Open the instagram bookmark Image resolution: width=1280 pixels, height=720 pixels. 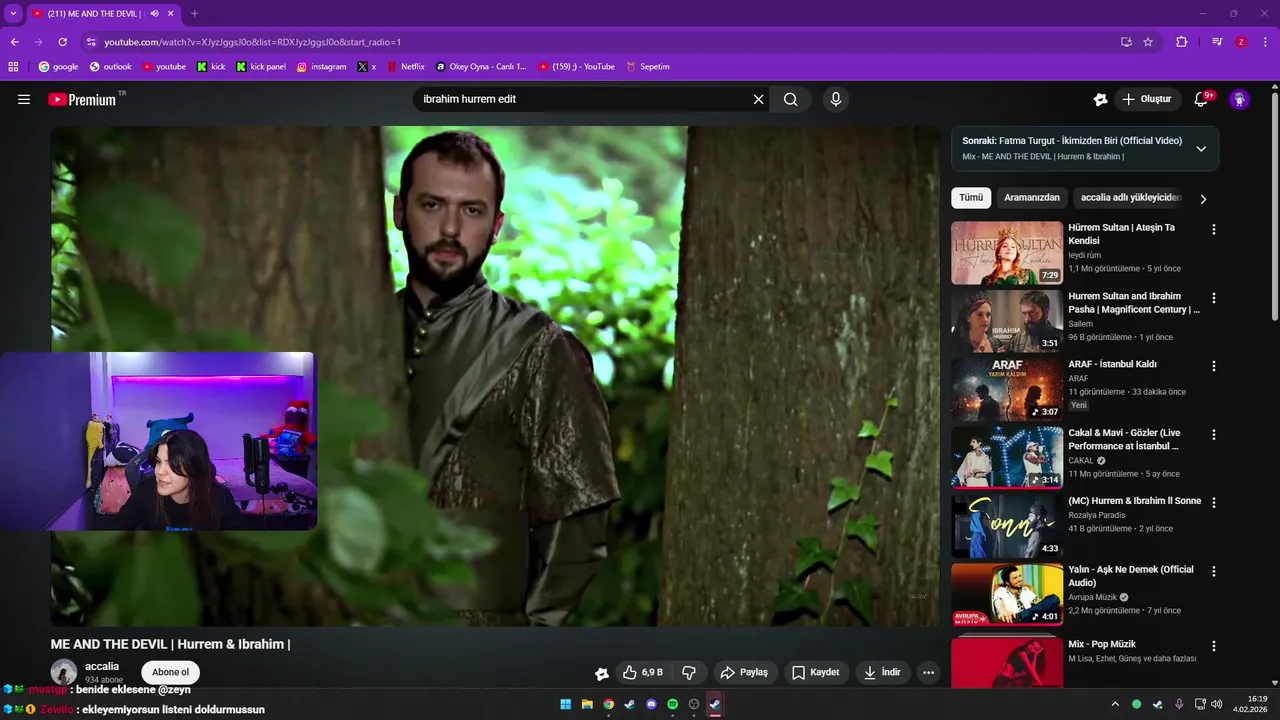coord(321,66)
